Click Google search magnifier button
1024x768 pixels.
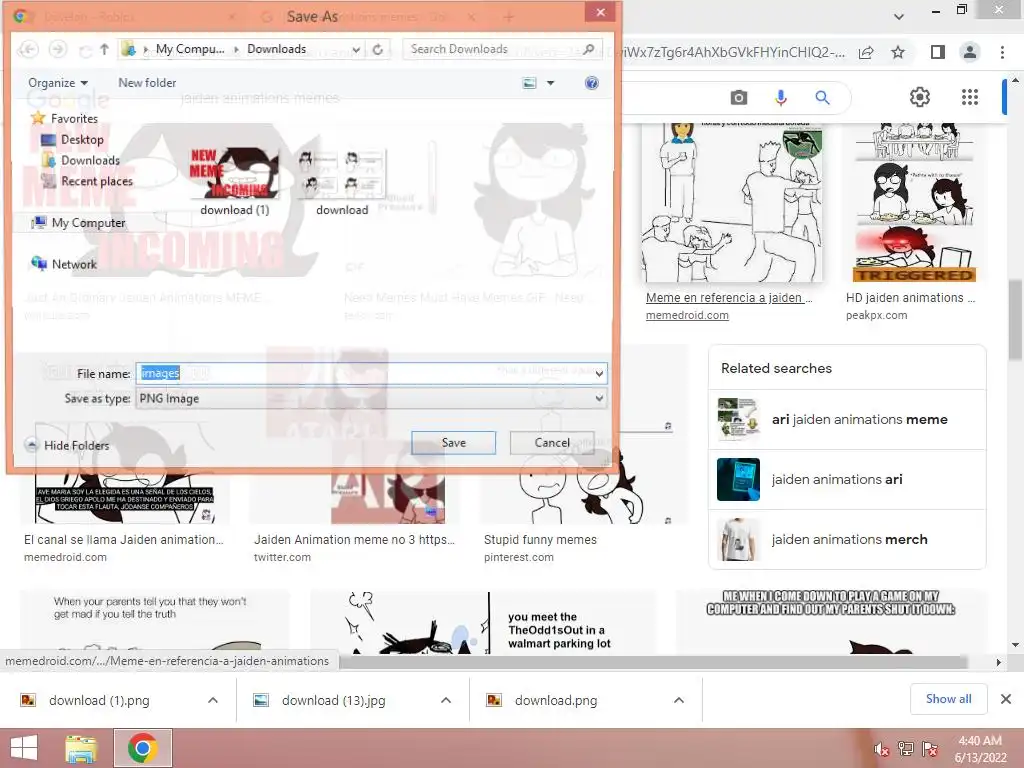(x=822, y=98)
